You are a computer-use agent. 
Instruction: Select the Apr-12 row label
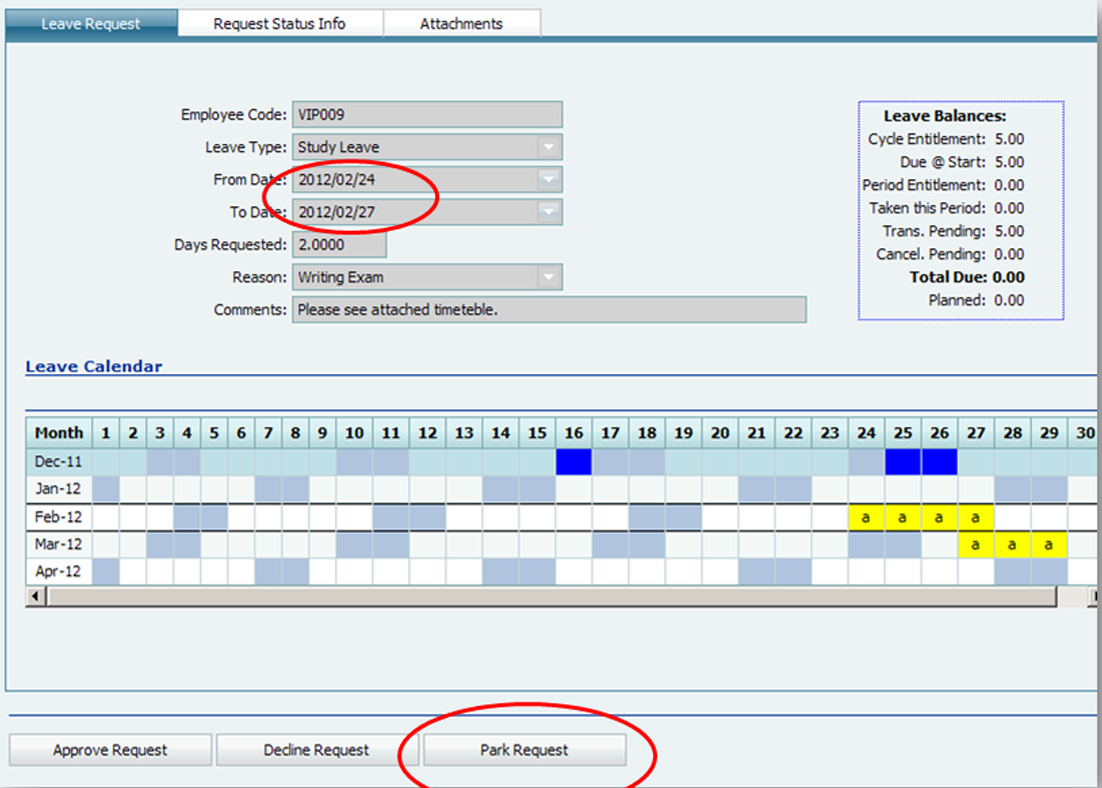(59, 572)
